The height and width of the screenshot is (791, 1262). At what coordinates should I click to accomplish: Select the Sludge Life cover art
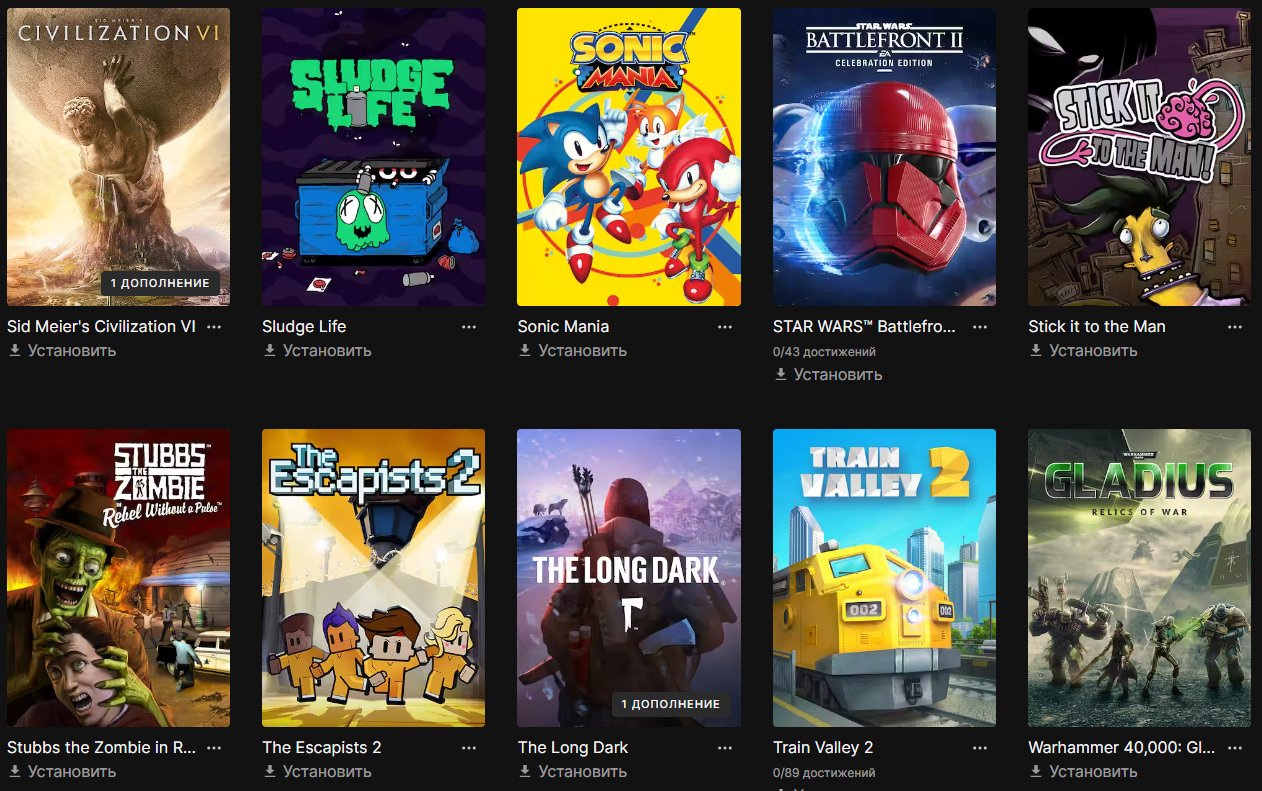pyautogui.click(x=373, y=157)
